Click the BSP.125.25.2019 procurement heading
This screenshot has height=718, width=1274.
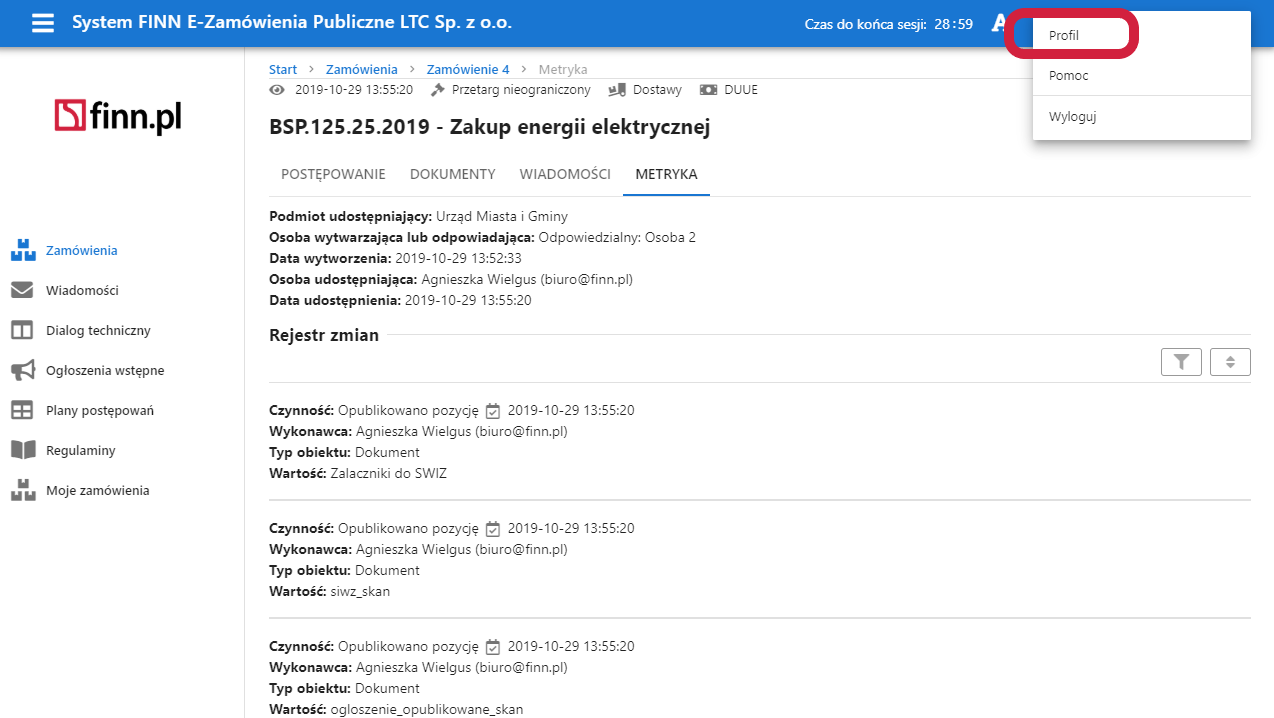tap(490, 127)
